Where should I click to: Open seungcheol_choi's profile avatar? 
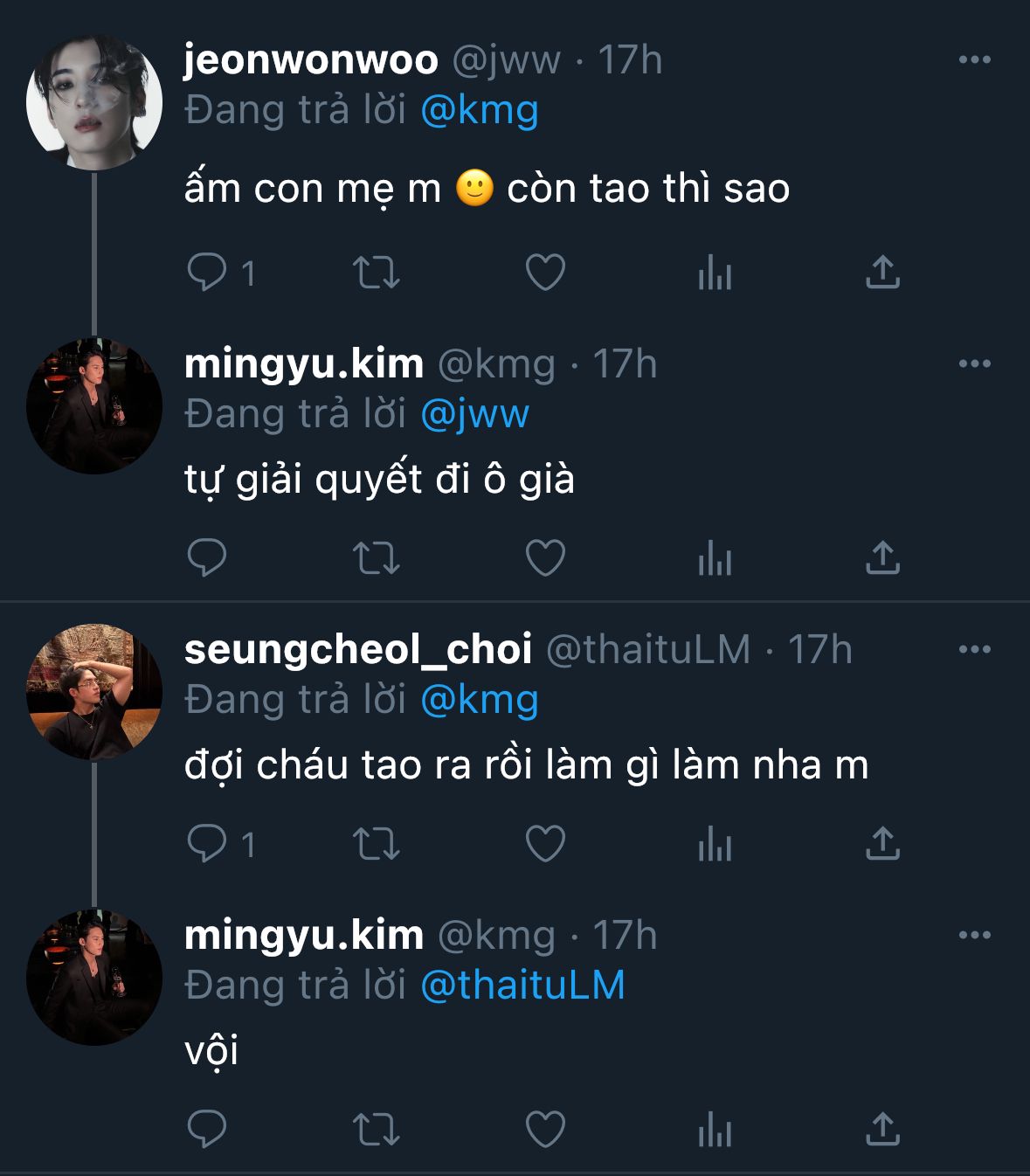coord(94,691)
